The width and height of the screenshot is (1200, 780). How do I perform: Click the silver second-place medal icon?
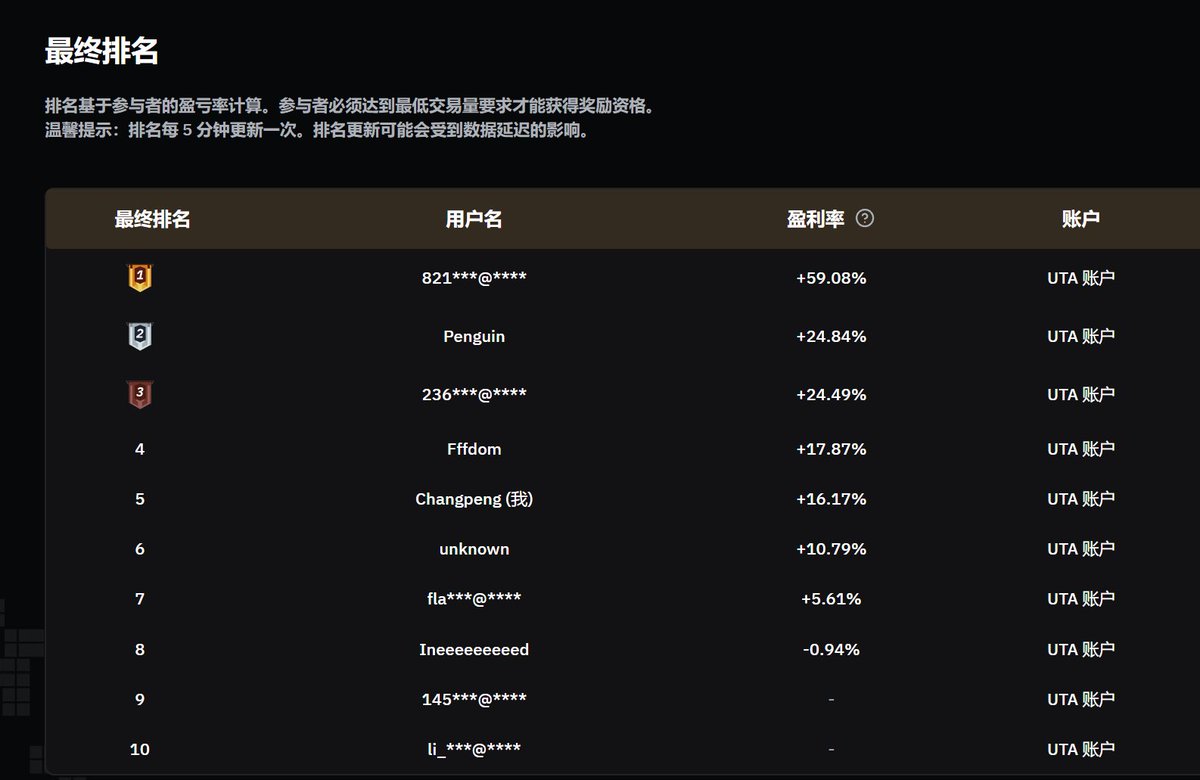click(x=140, y=336)
